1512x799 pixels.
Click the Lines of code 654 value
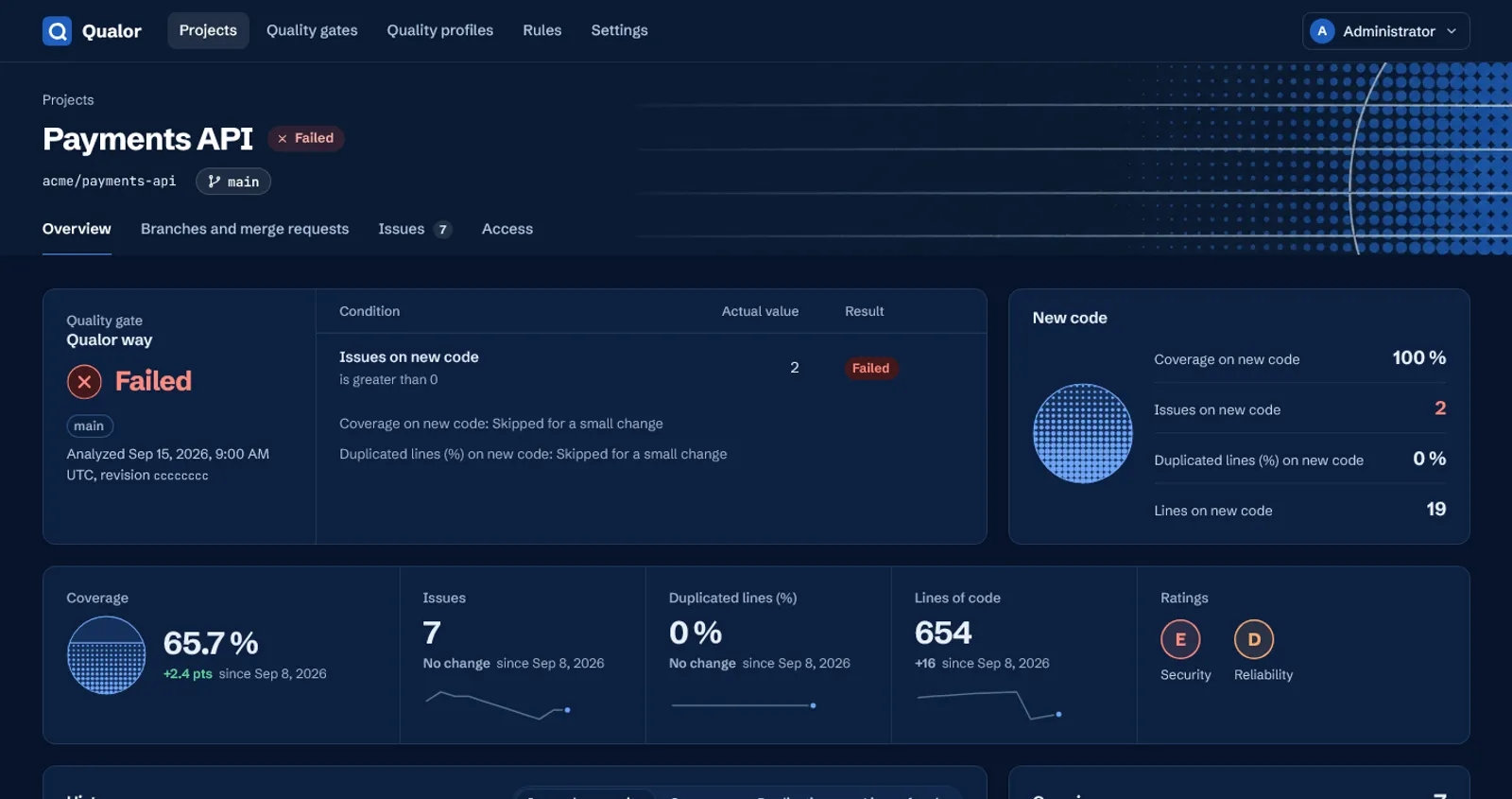pos(943,633)
